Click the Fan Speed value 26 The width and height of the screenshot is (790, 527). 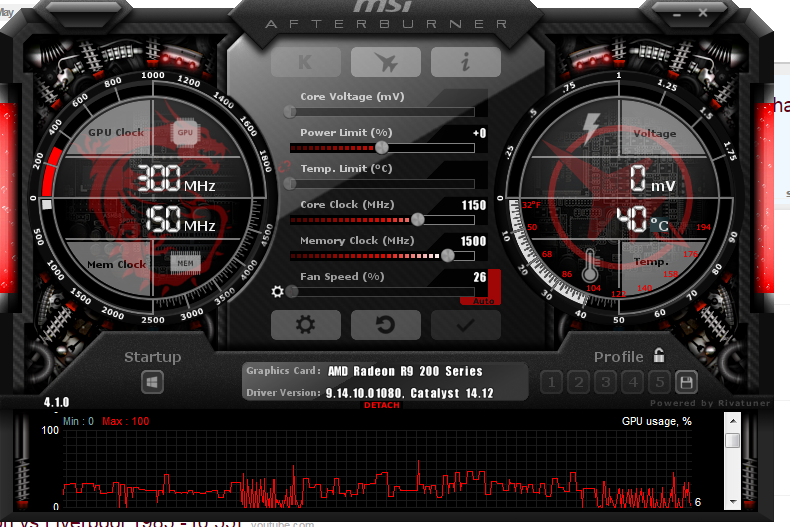tap(480, 277)
